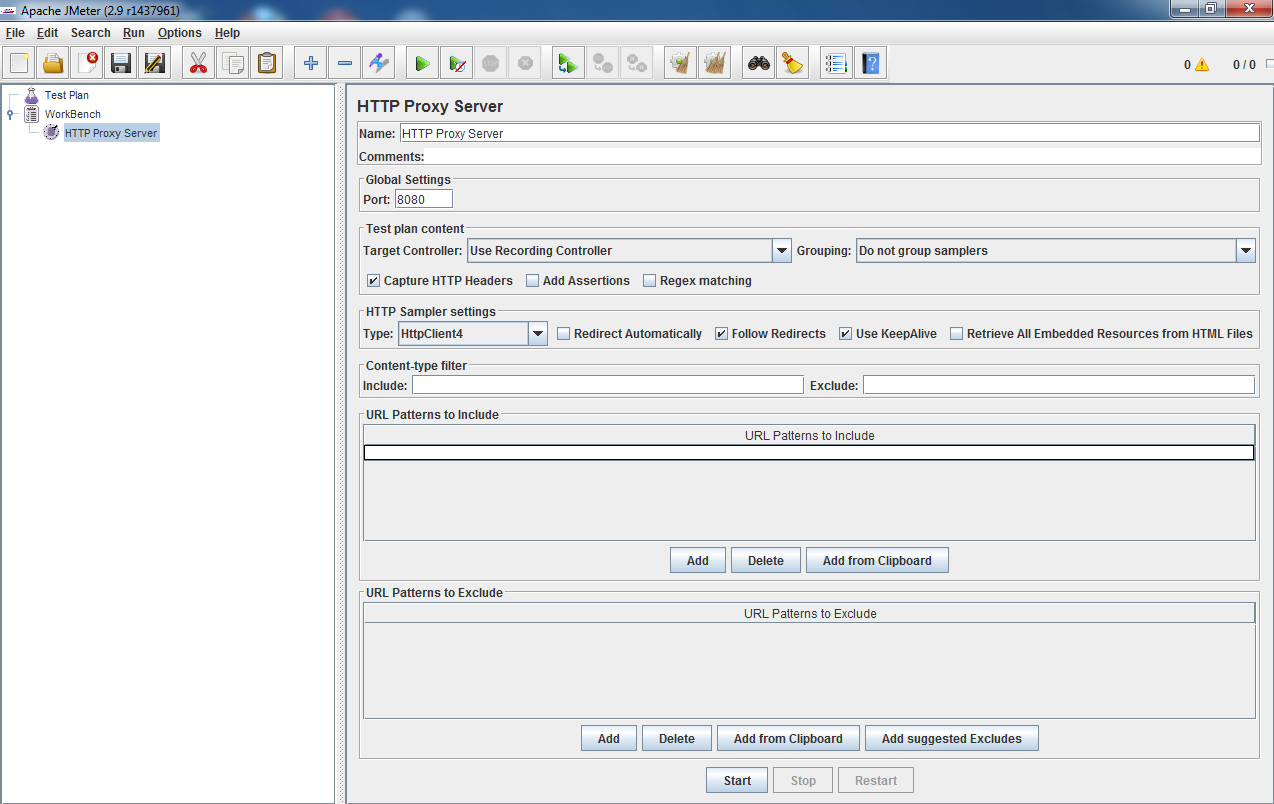Enable Redirect Automatically checkbox
The width and height of the screenshot is (1274, 804).
pos(563,334)
